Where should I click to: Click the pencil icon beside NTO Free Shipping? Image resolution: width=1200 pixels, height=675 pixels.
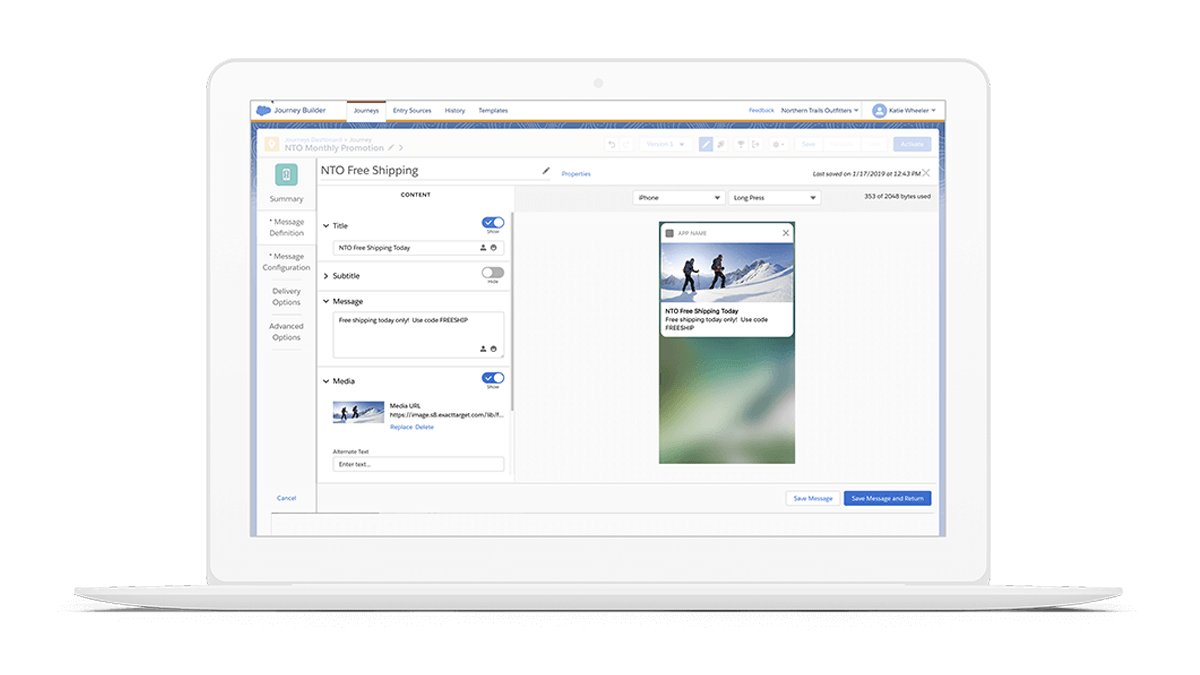[546, 171]
